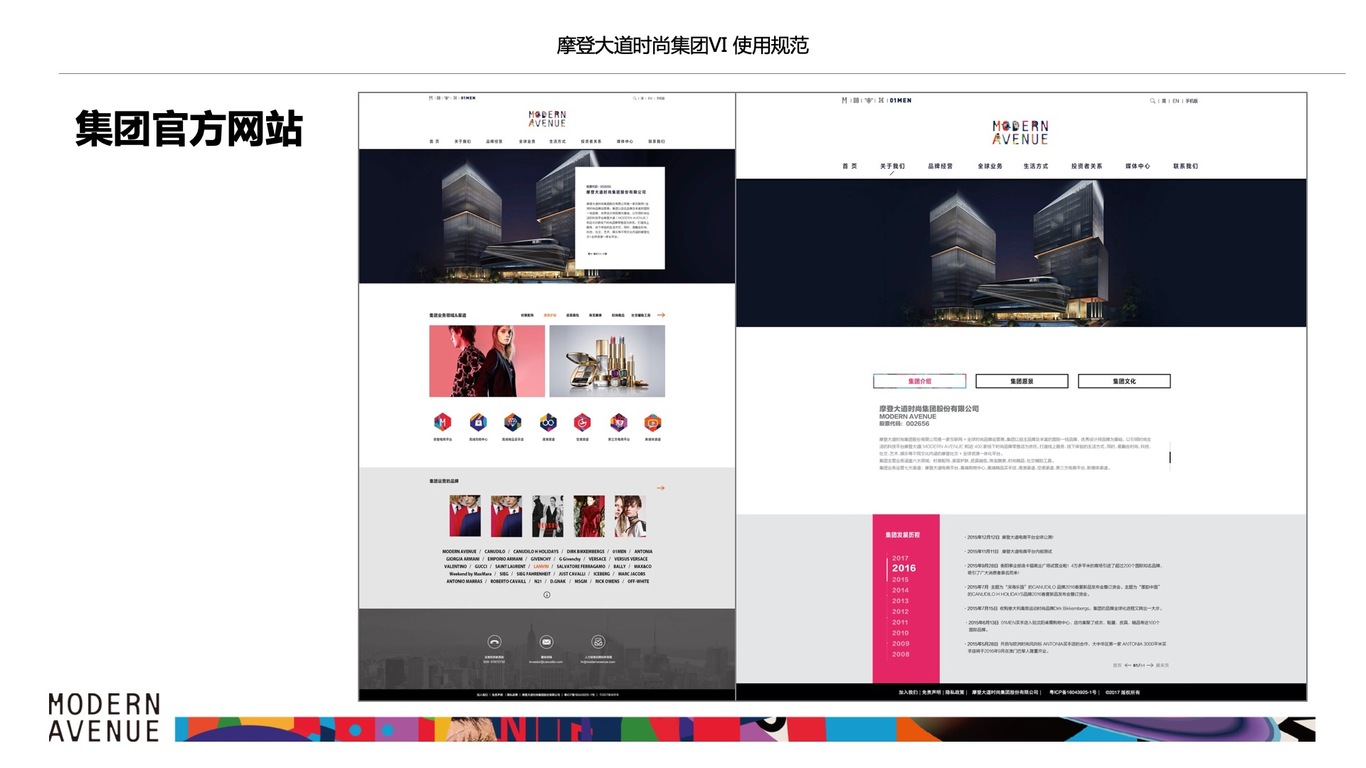Click the cosmetics and lipsticks image
1366x768 pixels.
tap(607, 361)
